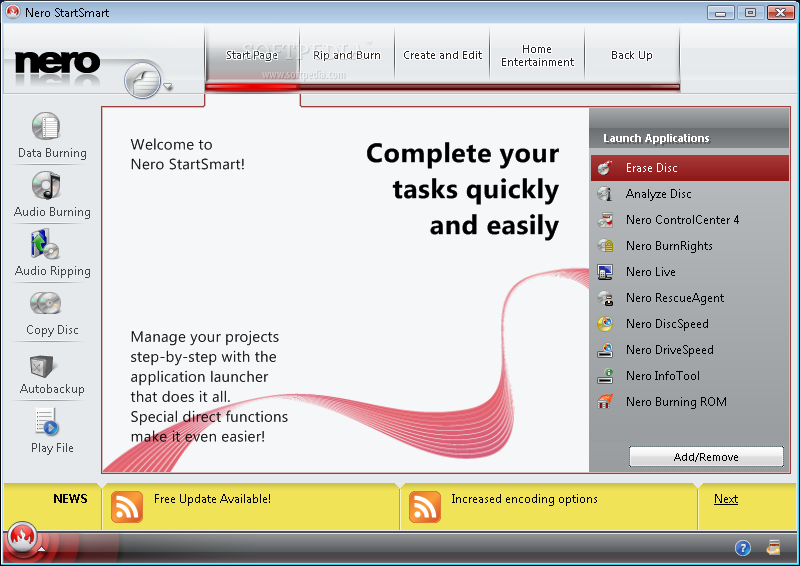Click the Increased encoding options RSS icon
Image resolution: width=800 pixels, height=566 pixels.
click(425, 507)
